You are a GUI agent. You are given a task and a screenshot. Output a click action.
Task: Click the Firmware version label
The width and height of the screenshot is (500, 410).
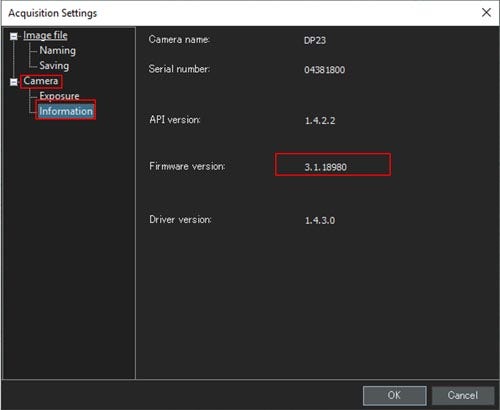[x=187, y=166]
